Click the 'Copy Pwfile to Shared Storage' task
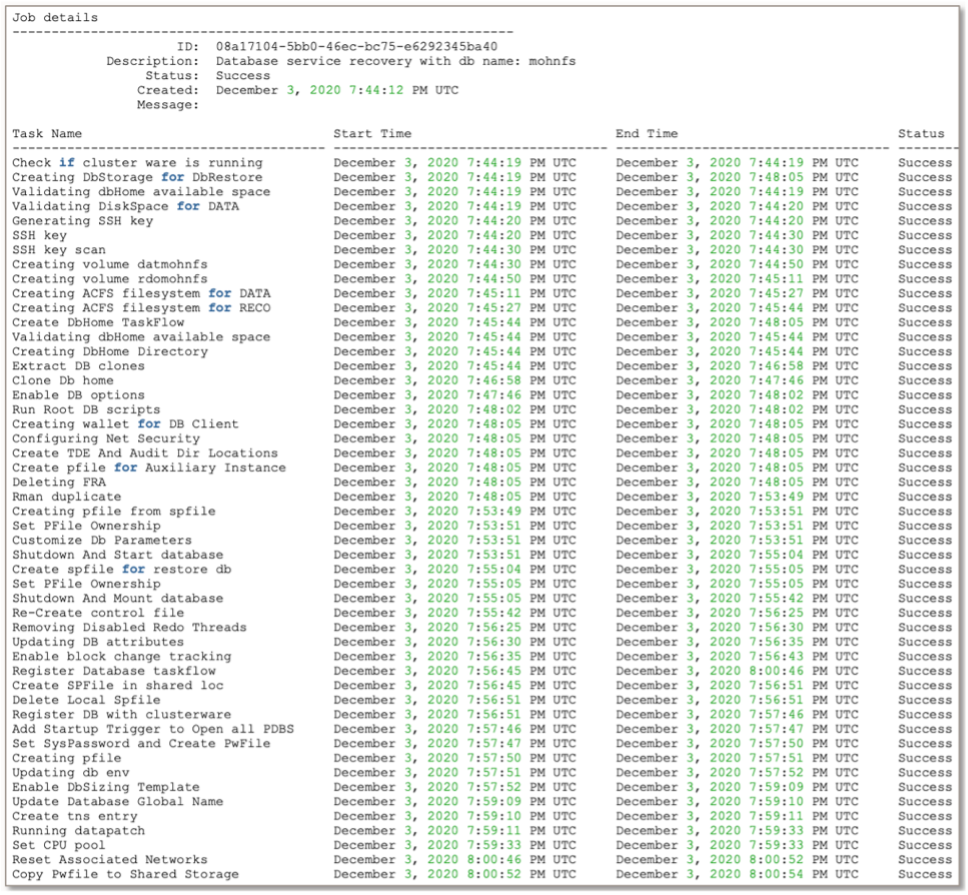Image resolution: width=968 pixels, height=895 pixels. (125, 874)
